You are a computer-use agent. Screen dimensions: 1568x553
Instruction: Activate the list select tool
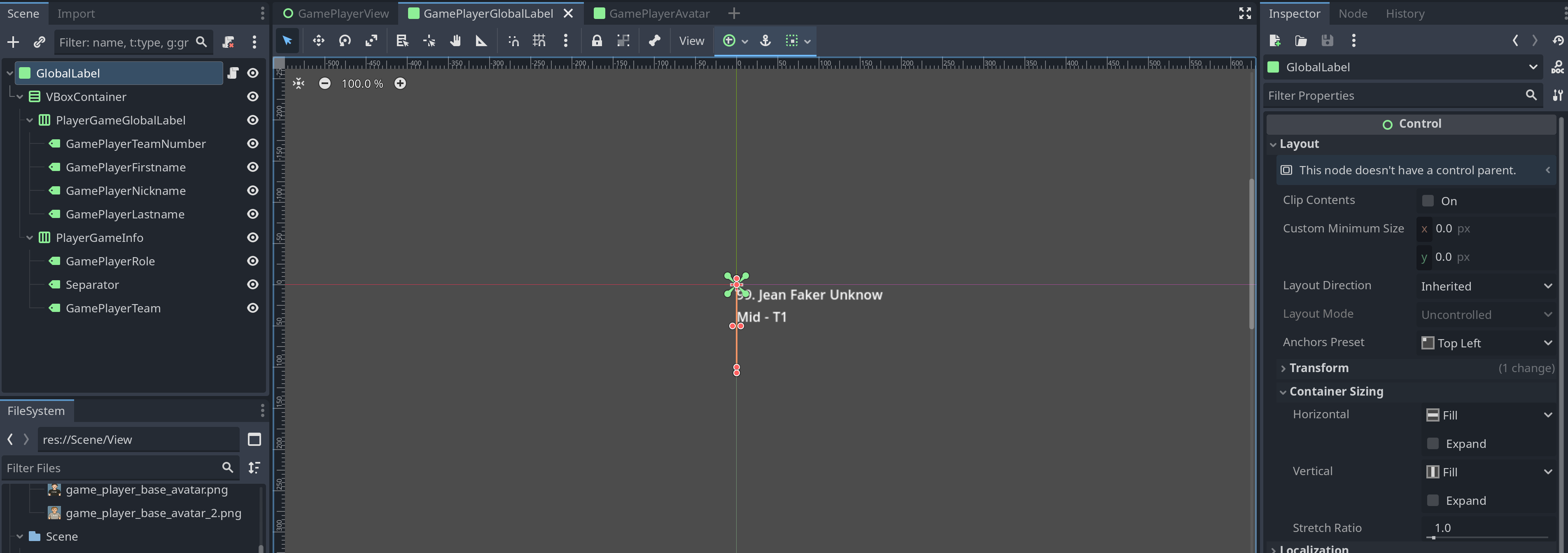click(402, 41)
